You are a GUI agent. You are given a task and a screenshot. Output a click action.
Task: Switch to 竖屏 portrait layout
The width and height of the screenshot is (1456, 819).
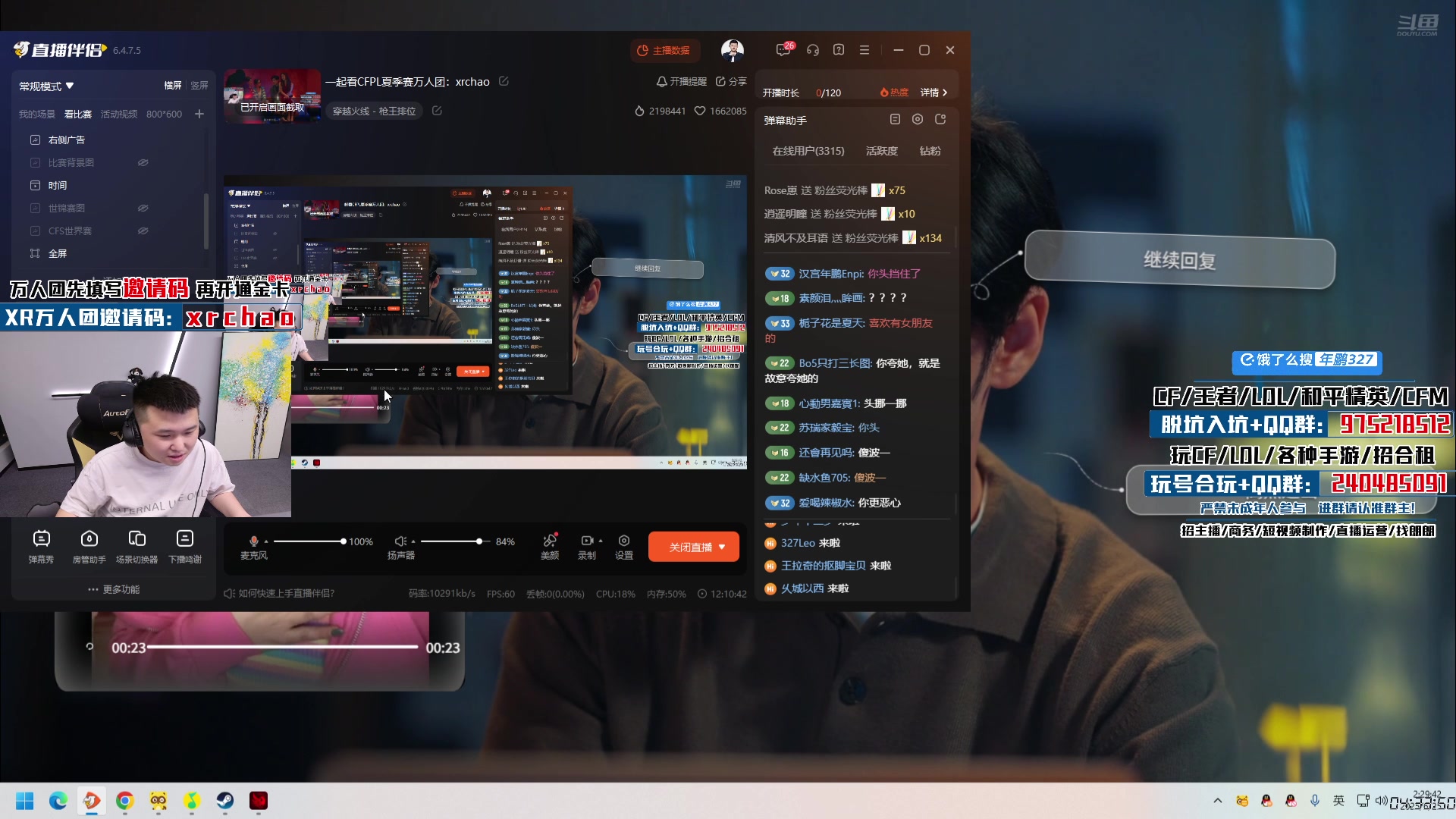tap(199, 86)
